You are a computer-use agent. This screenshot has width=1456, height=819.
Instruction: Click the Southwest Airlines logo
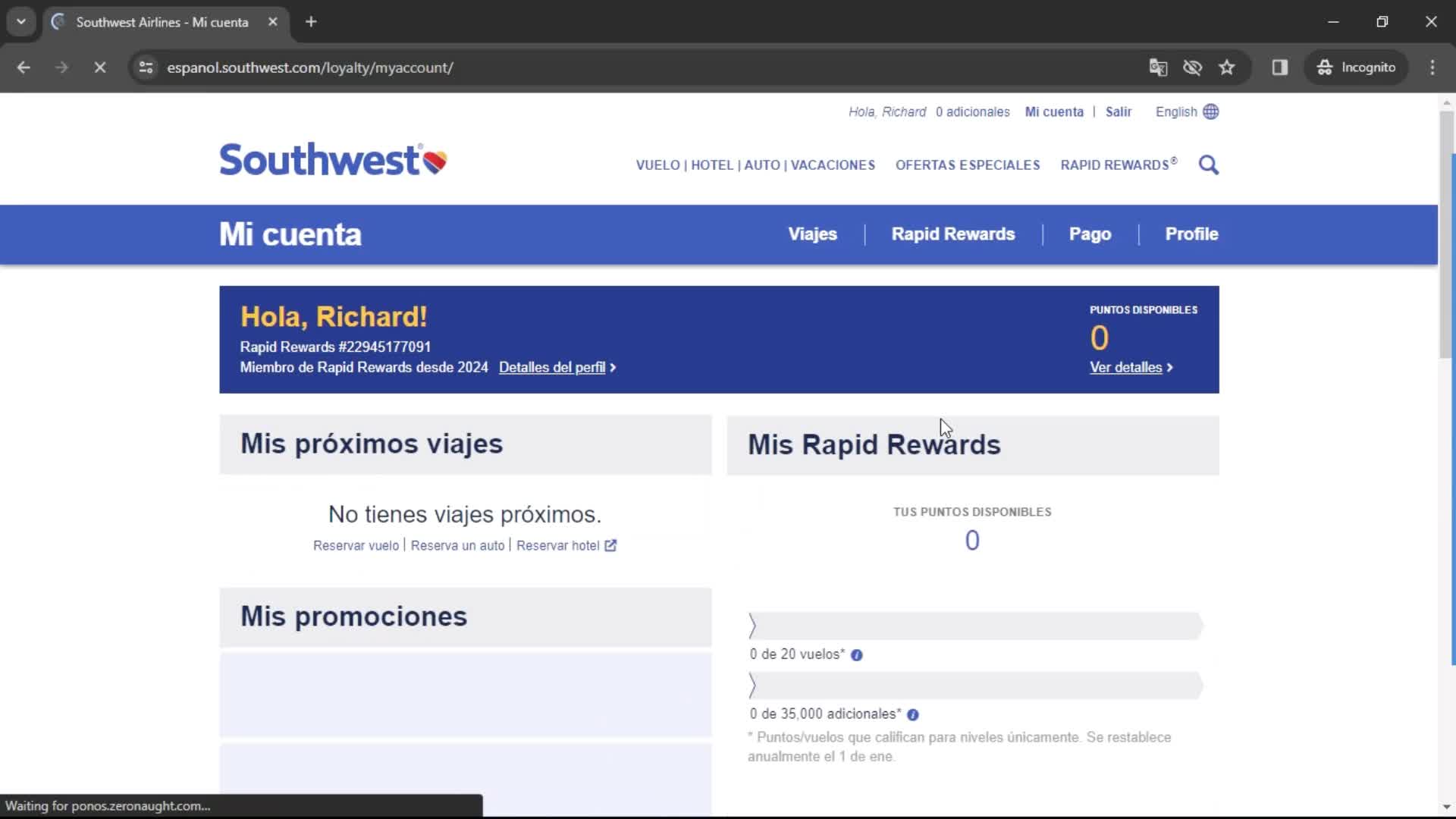pyautogui.click(x=335, y=159)
